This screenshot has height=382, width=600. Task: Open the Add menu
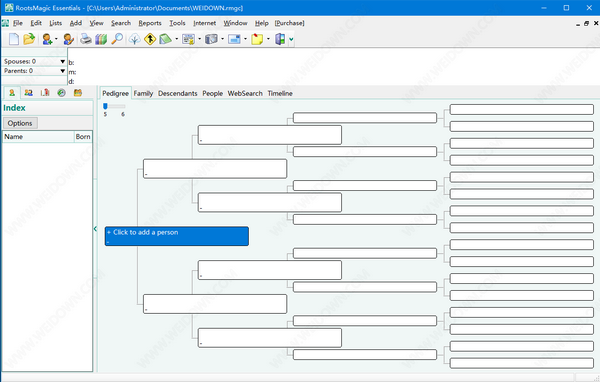click(76, 23)
